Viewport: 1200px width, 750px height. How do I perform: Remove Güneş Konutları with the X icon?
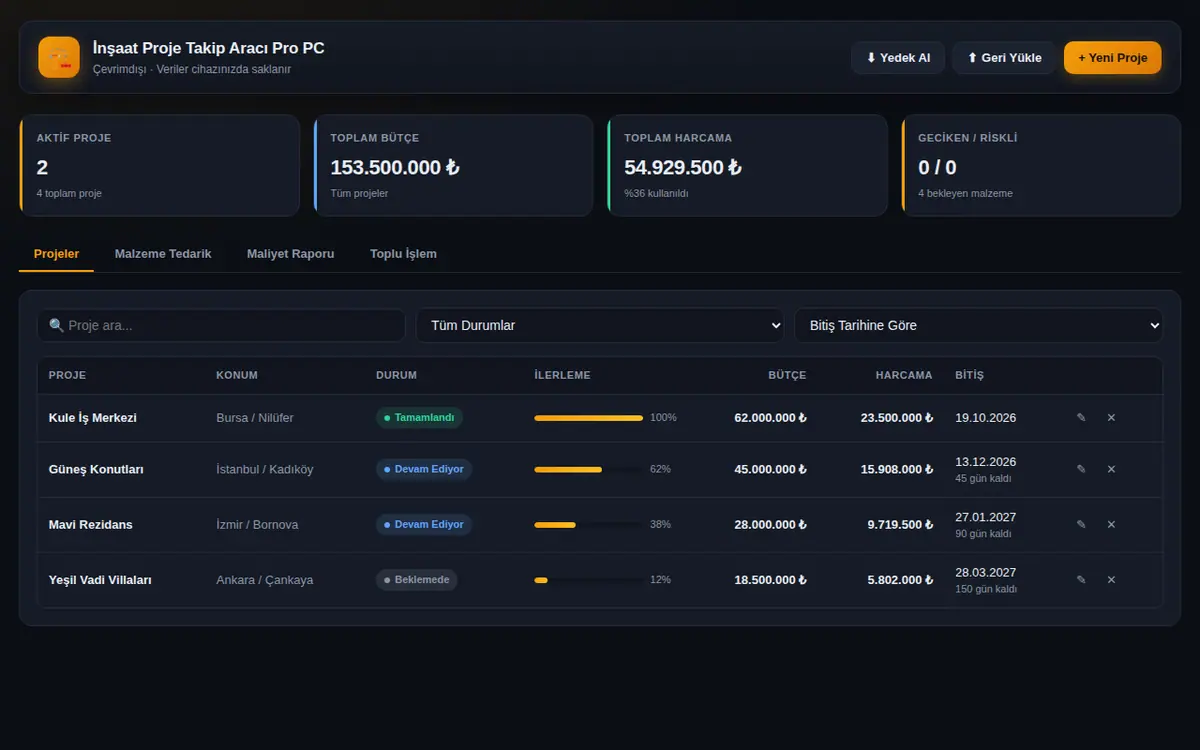(1111, 469)
